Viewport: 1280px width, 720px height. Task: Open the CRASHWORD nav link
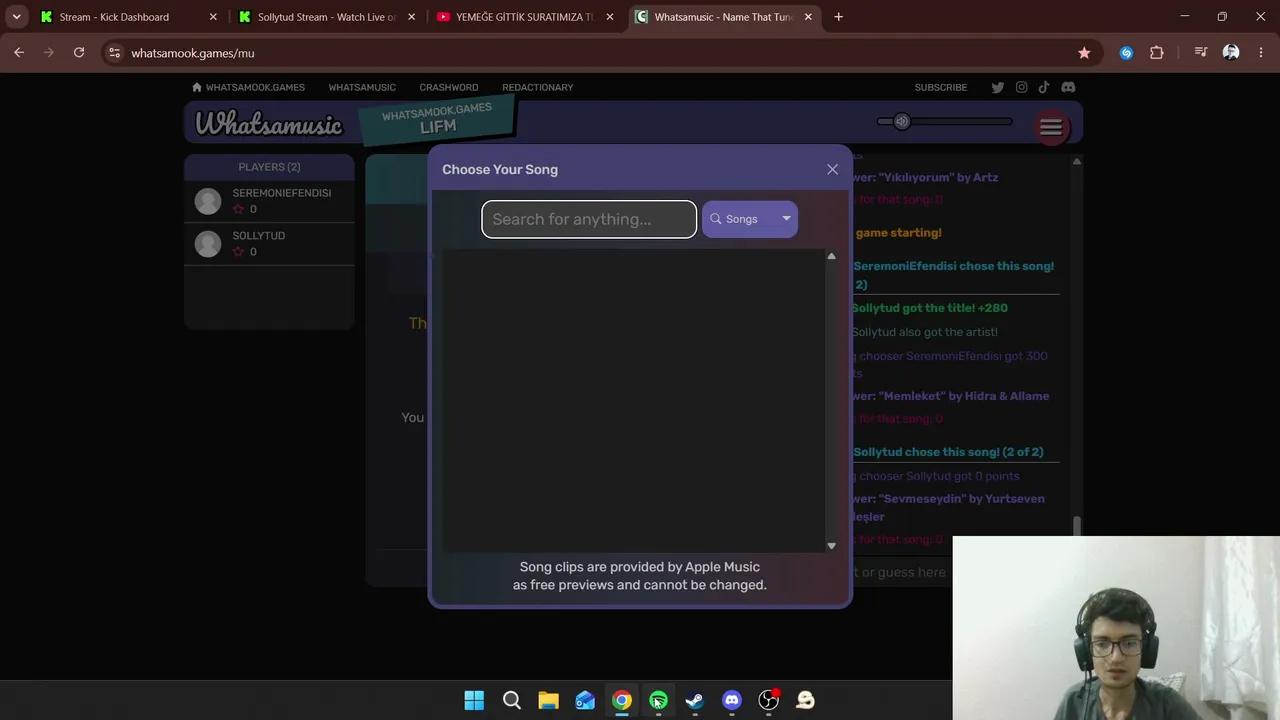(449, 87)
